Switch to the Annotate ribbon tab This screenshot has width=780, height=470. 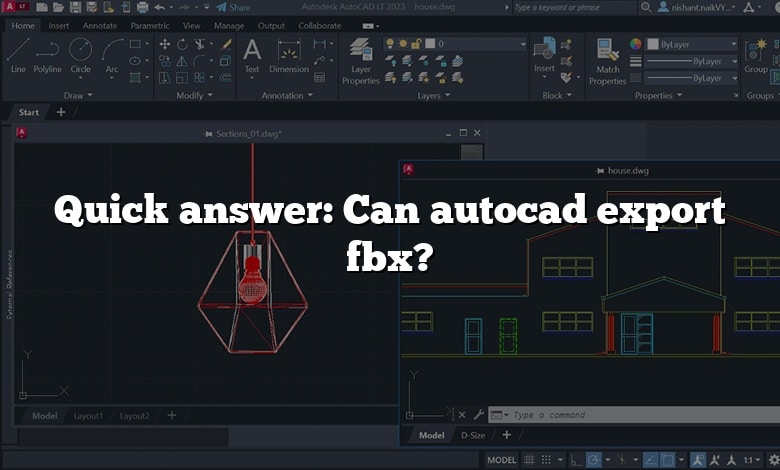[99, 25]
